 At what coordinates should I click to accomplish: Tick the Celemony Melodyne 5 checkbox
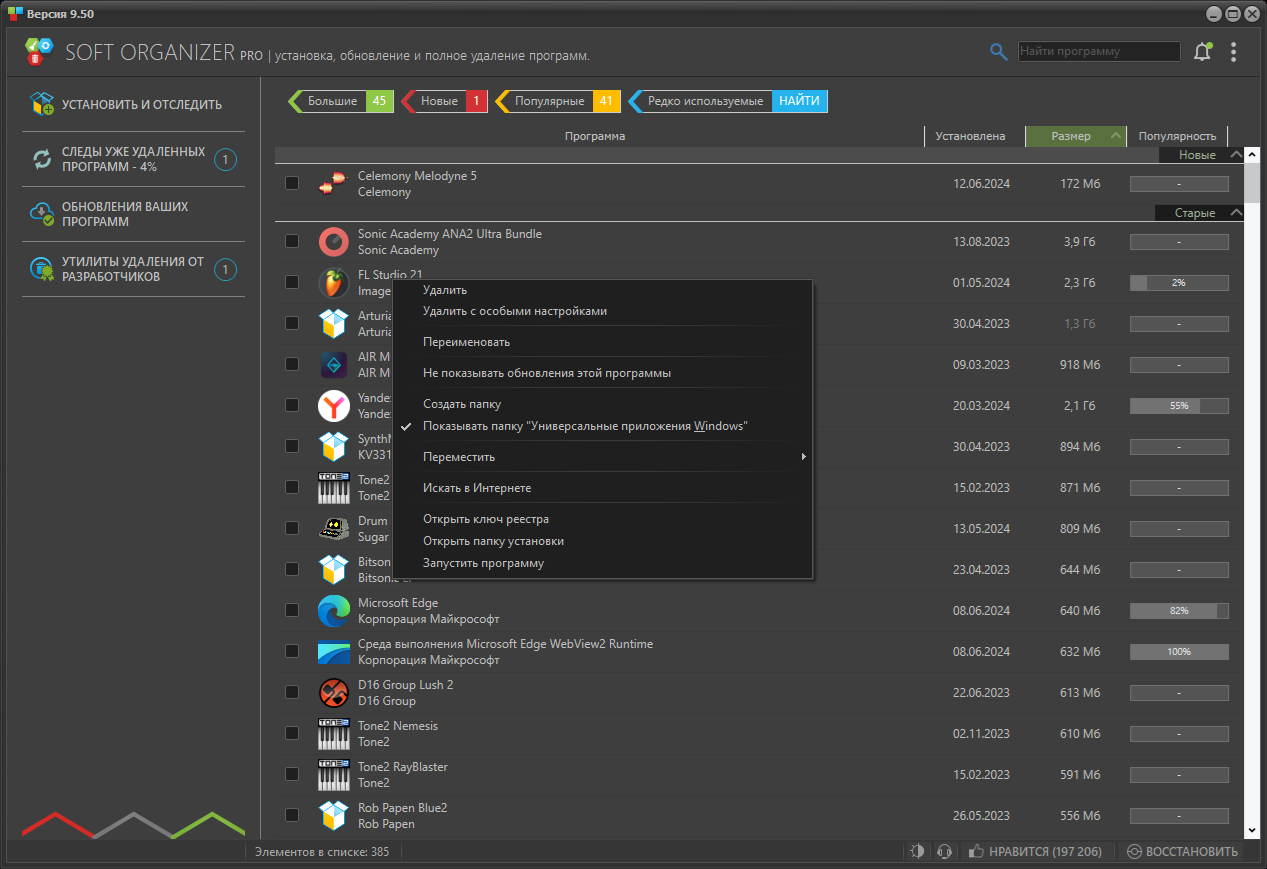292,183
